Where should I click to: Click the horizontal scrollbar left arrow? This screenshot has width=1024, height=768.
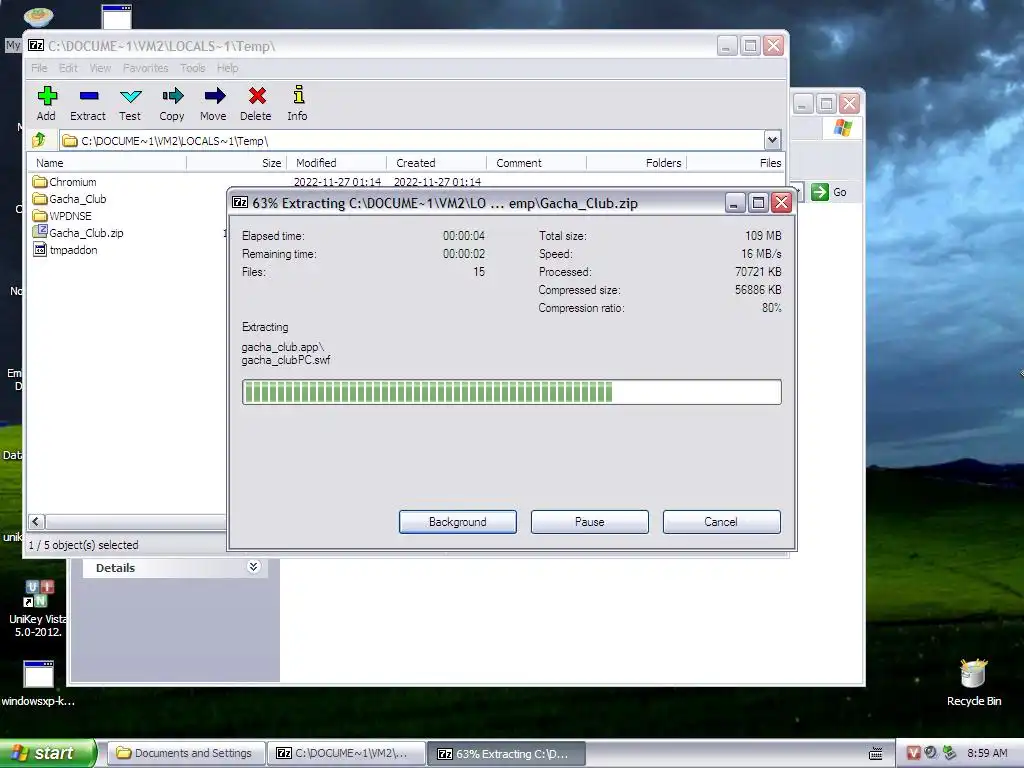[x=36, y=521]
